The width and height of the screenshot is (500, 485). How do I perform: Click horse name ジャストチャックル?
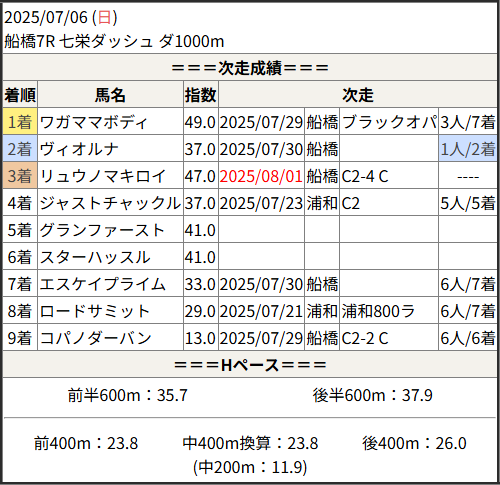click(x=110, y=203)
